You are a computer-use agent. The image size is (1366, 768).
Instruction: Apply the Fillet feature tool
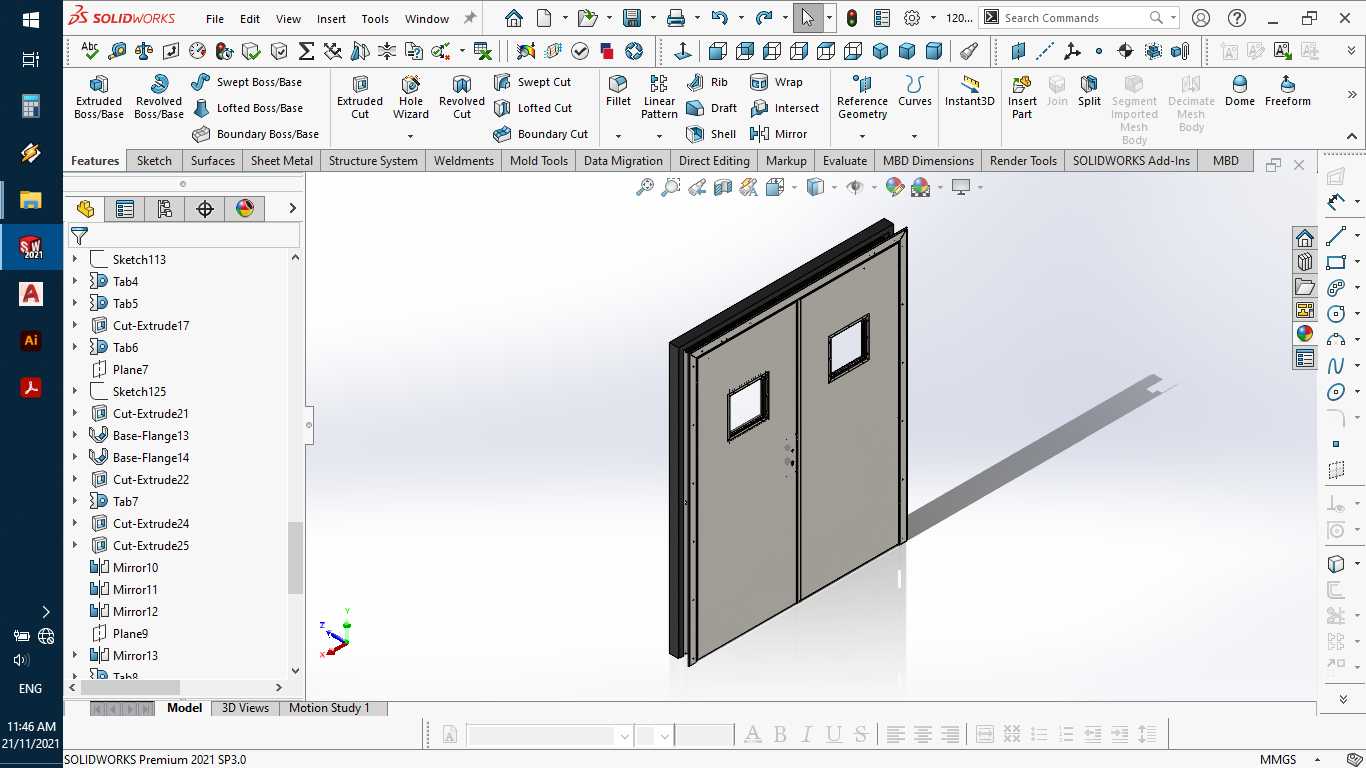pos(618,91)
